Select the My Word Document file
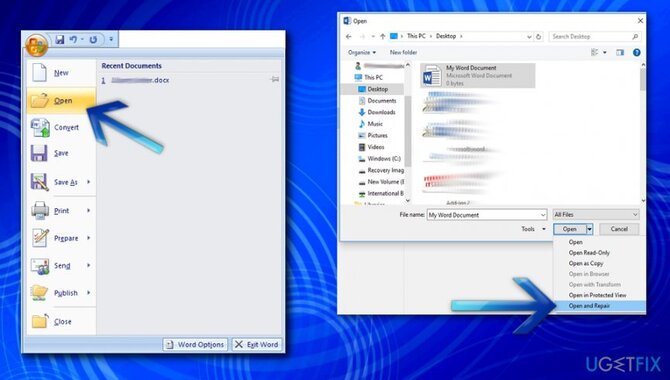The image size is (670, 380). coord(477,76)
